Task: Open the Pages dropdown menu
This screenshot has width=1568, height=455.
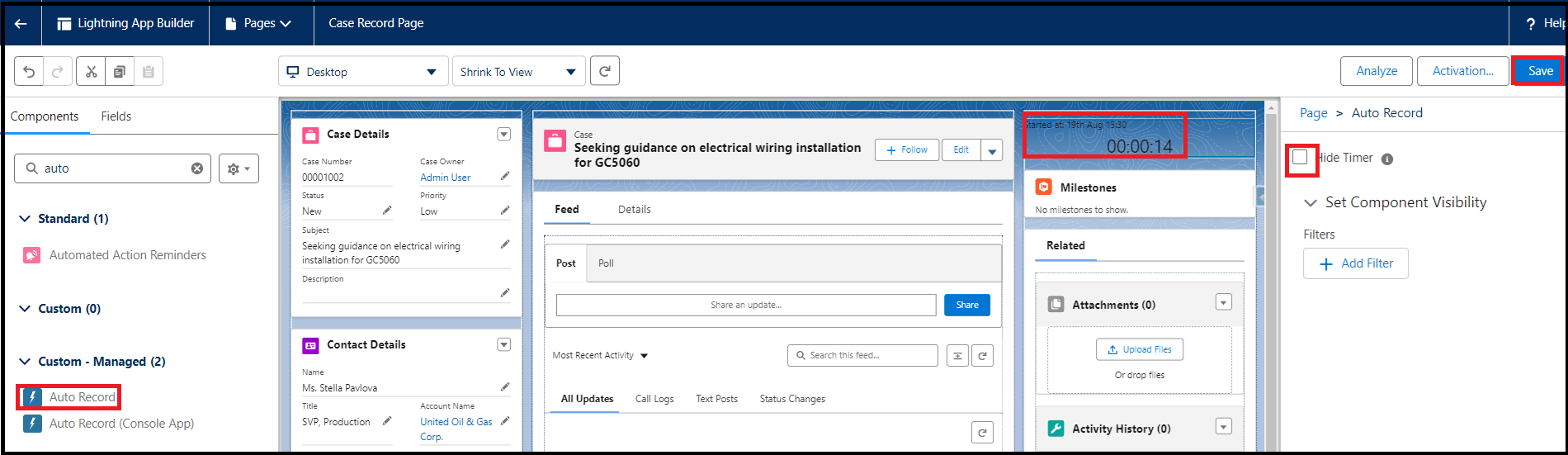Action: [260, 24]
